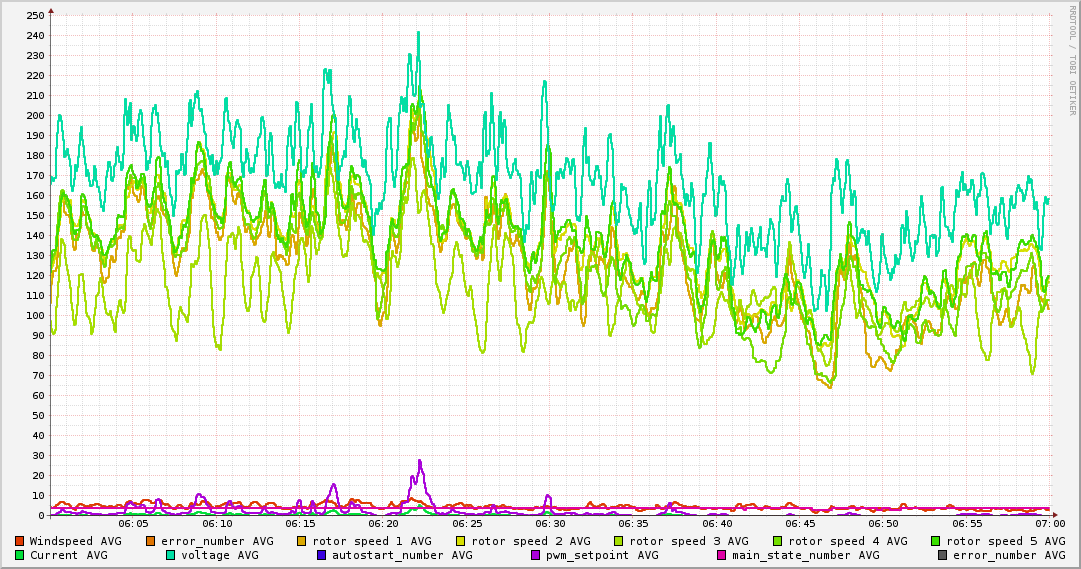The width and height of the screenshot is (1081, 569).
Task: Click the rotor speed 2 AVG swatch
Action: coord(461,541)
